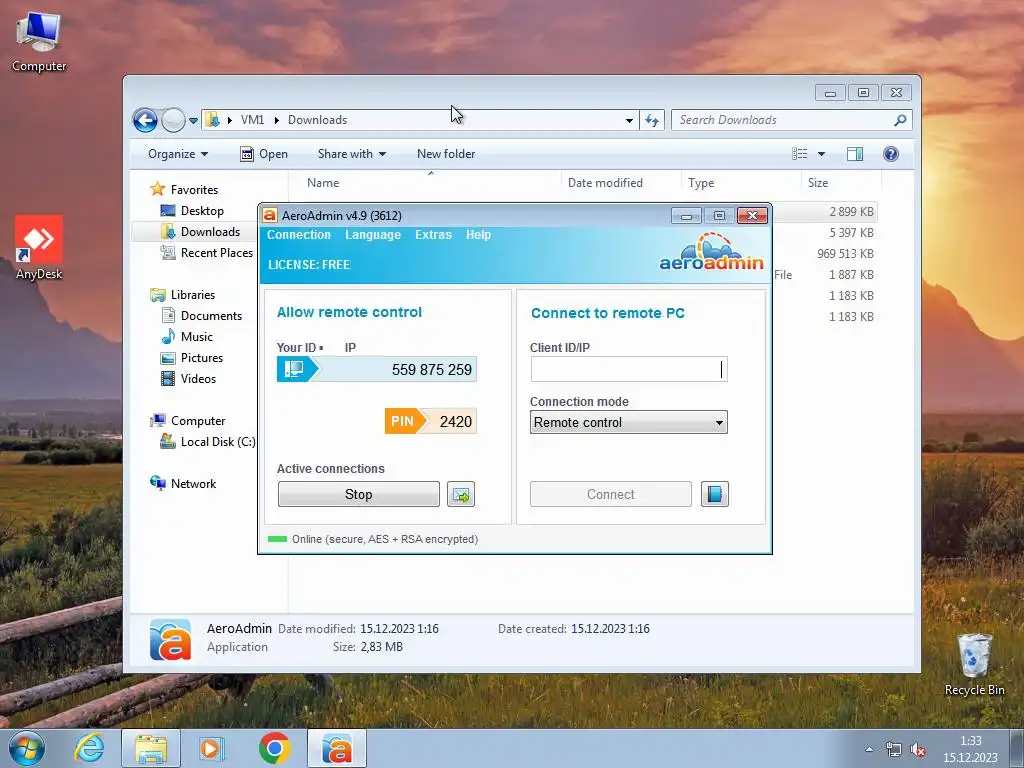Click the send ID by email icon
1024x768 pixels.
[x=461, y=494]
